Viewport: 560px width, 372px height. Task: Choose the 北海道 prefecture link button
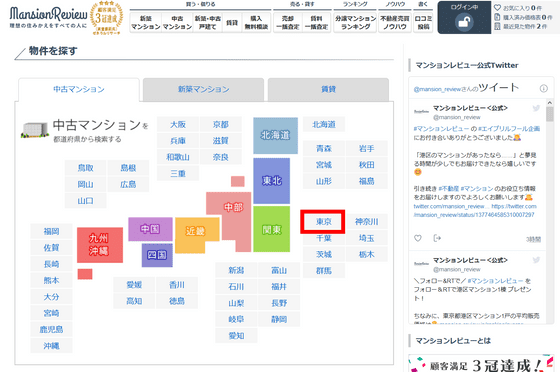pyautogui.click(x=324, y=125)
